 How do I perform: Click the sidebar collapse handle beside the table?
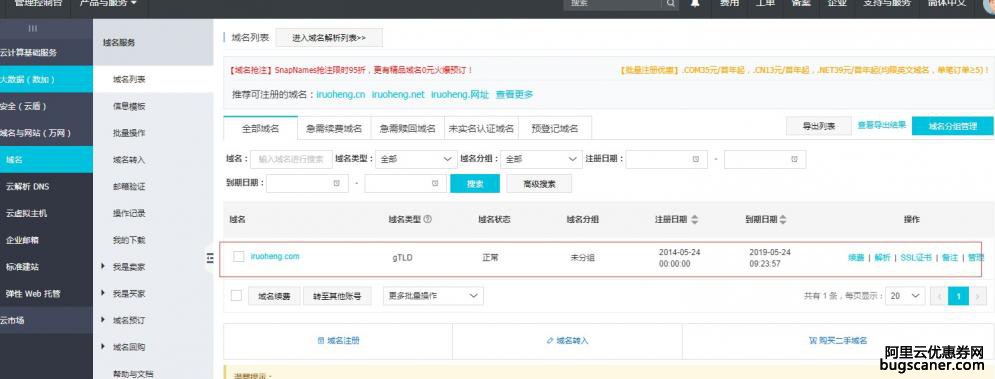click(x=210, y=258)
